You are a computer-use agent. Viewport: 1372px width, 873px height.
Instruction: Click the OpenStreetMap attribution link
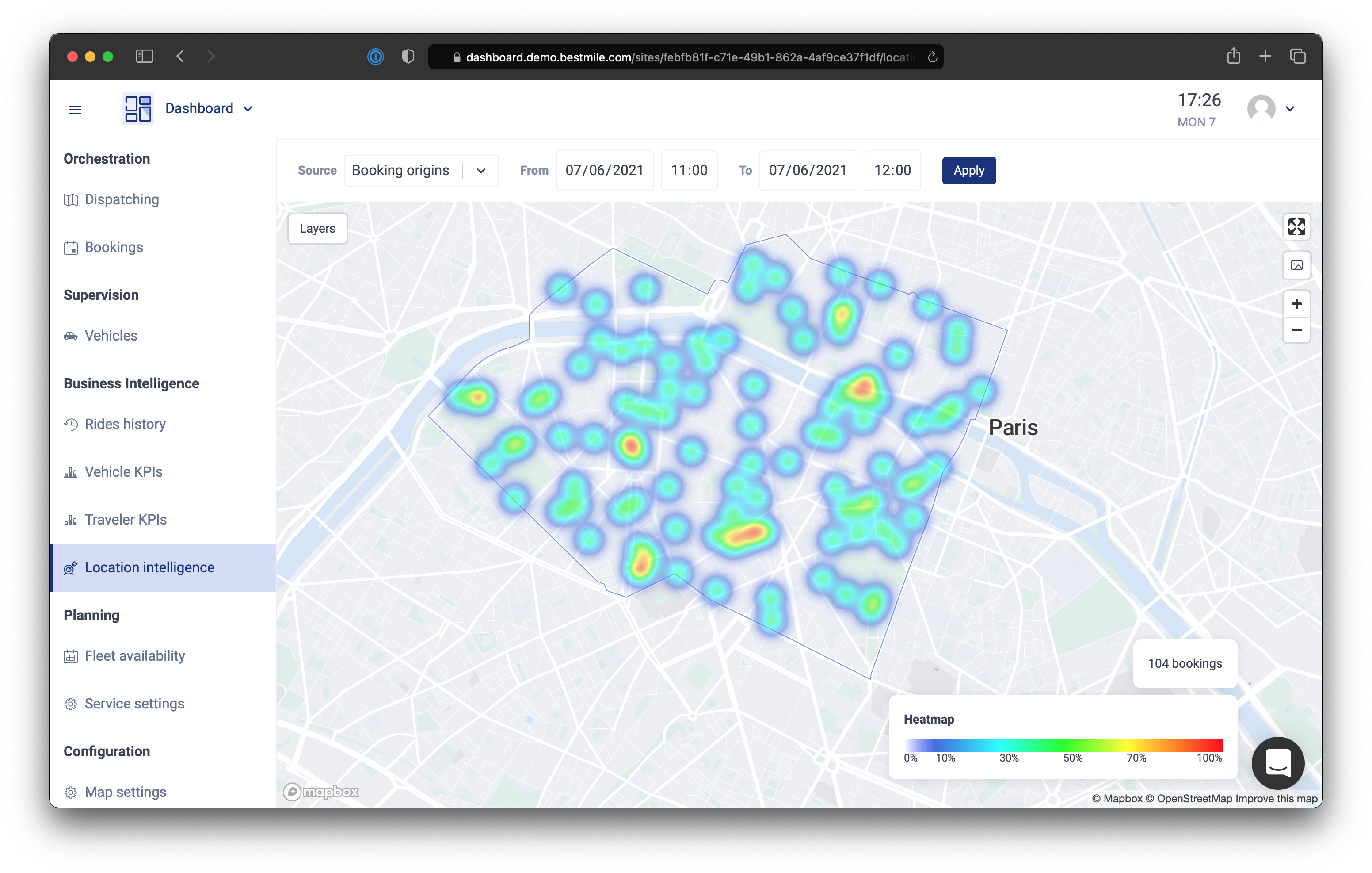1189,799
